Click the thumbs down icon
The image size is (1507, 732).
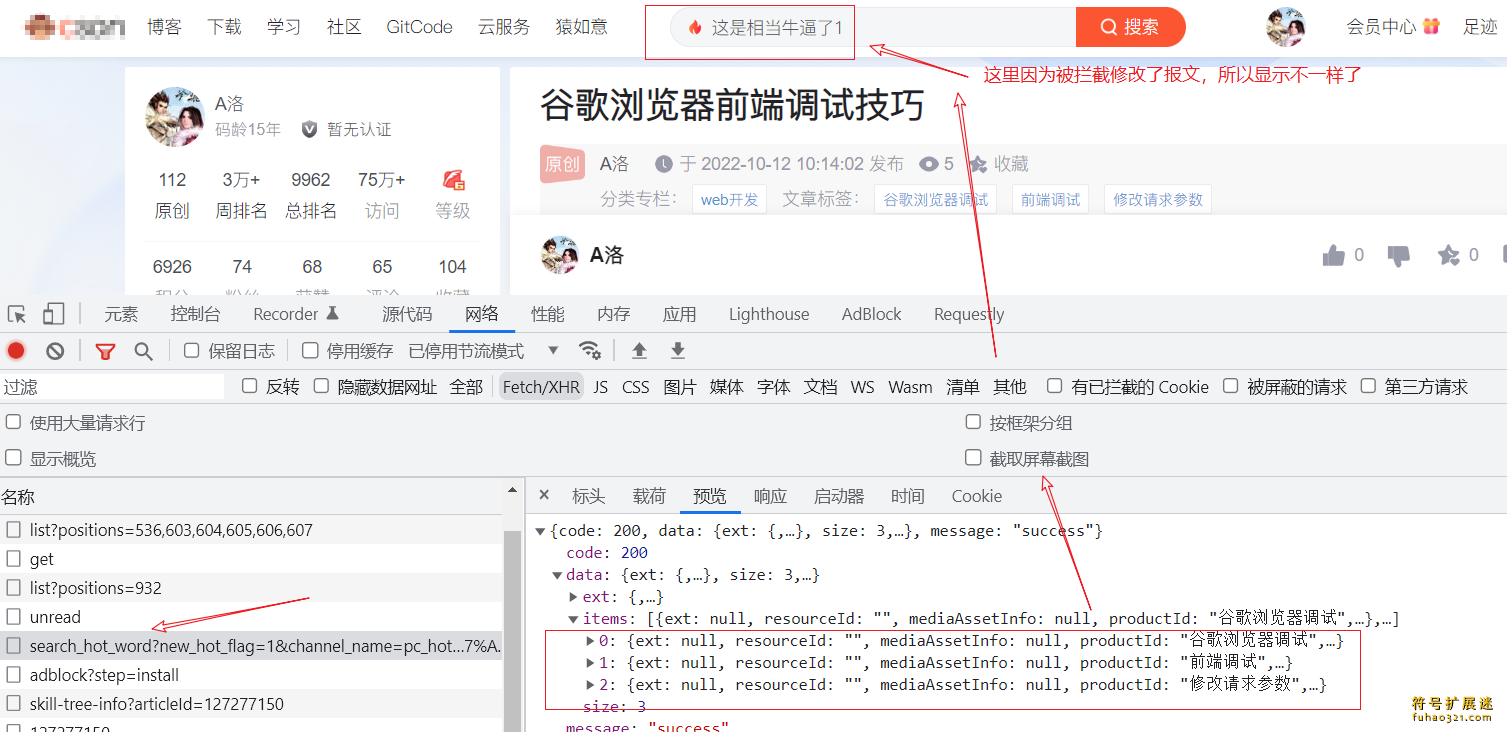coord(1399,257)
